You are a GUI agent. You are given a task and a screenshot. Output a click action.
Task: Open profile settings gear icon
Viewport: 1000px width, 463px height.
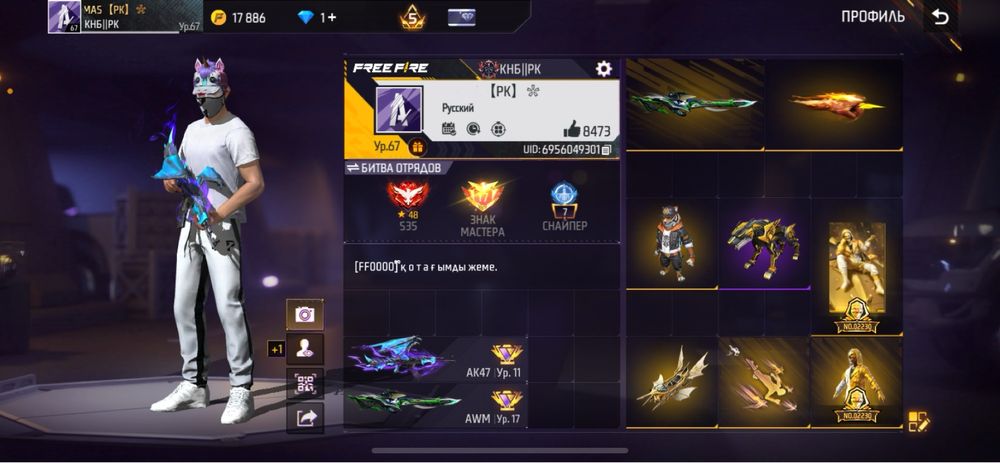coord(603,69)
